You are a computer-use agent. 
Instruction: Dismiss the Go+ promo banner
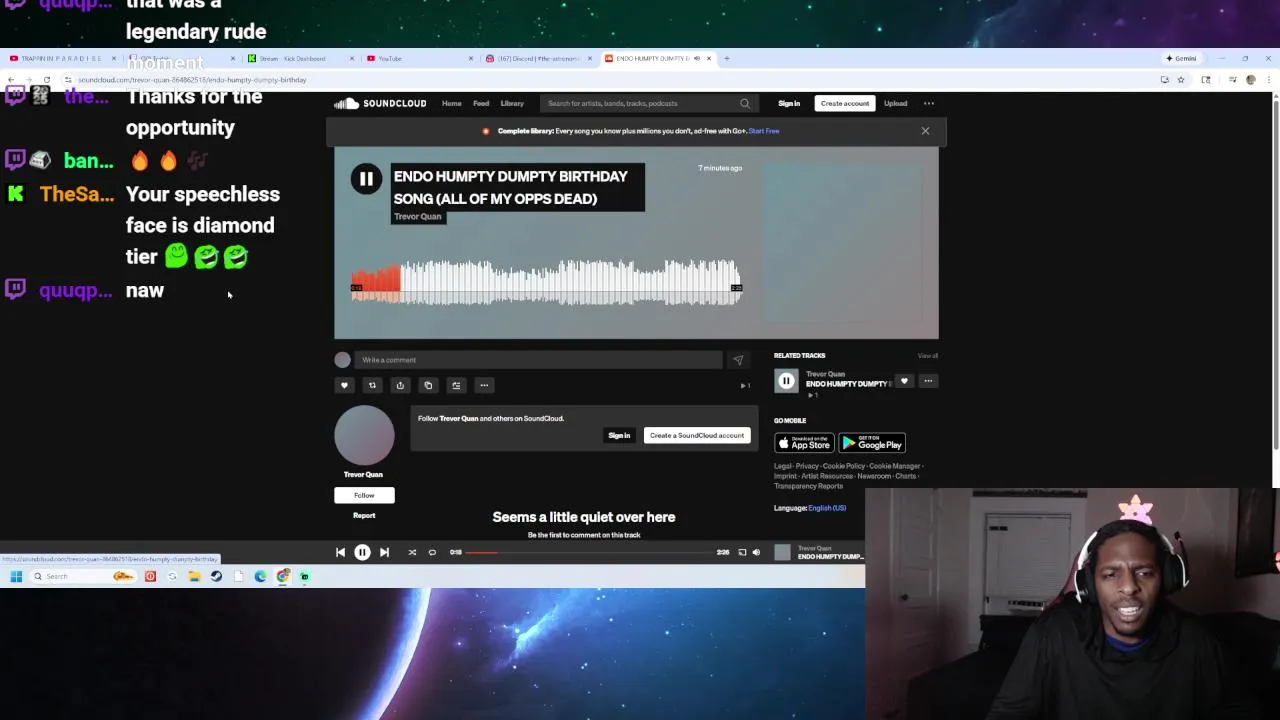925,131
